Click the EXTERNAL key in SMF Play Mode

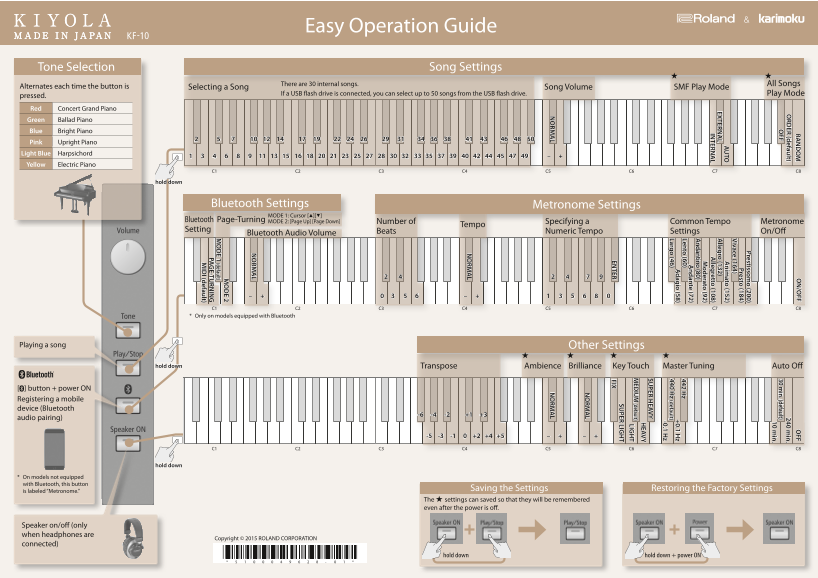click(x=719, y=121)
